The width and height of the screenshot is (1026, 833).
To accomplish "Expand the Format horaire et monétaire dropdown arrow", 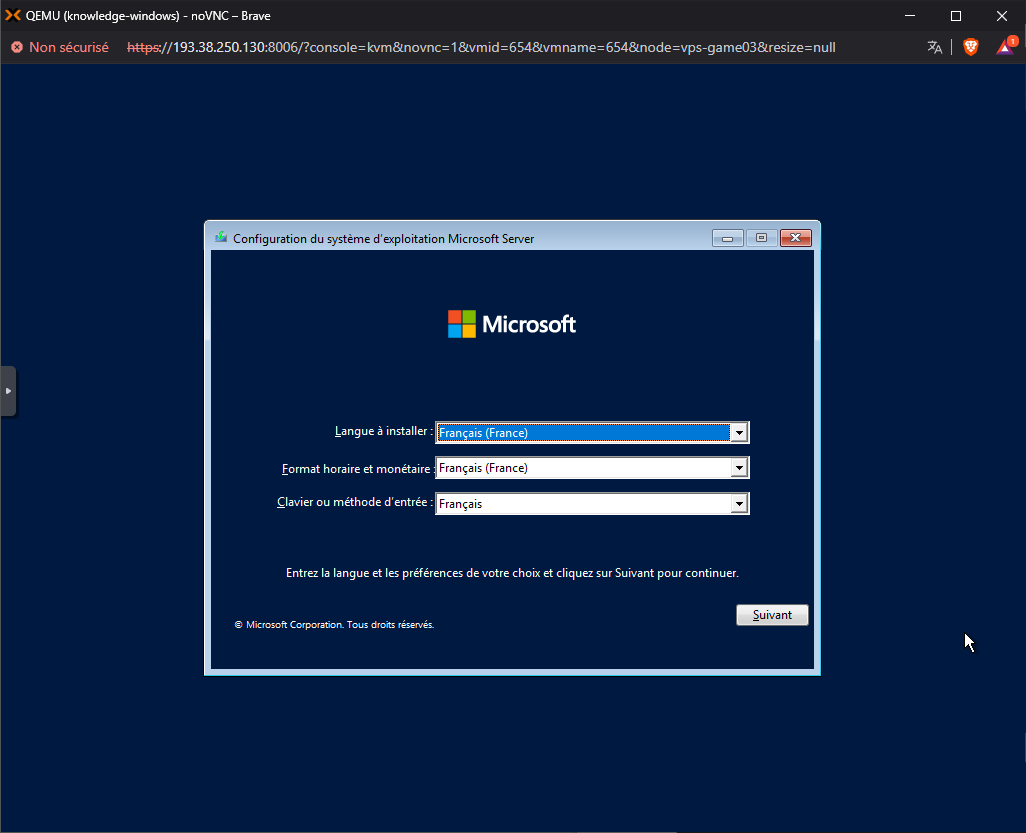I will point(739,468).
